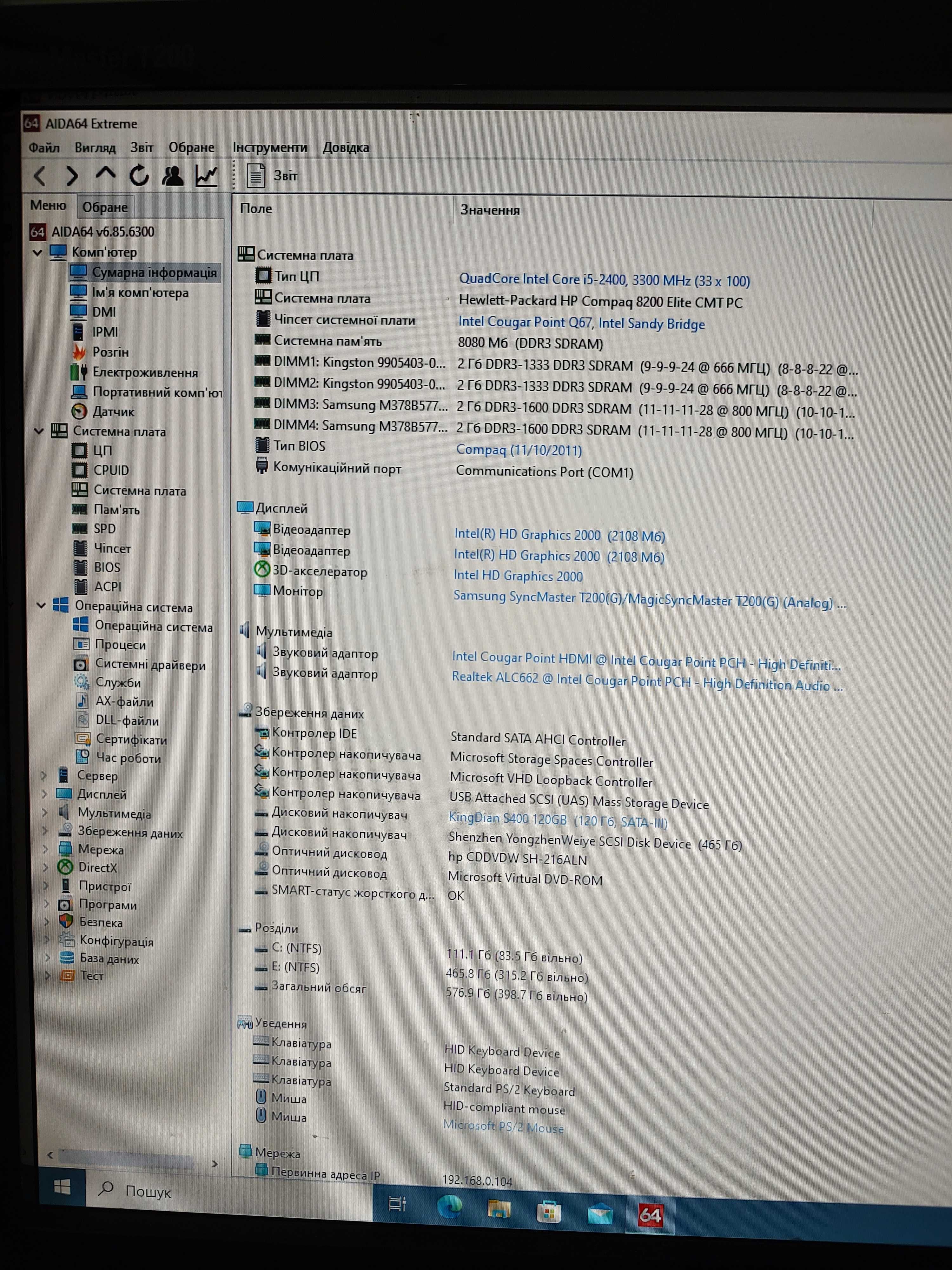Open the Intel HD Graphics 2000 3D-accelerator link
The image size is (952, 1270).
coord(518,575)
